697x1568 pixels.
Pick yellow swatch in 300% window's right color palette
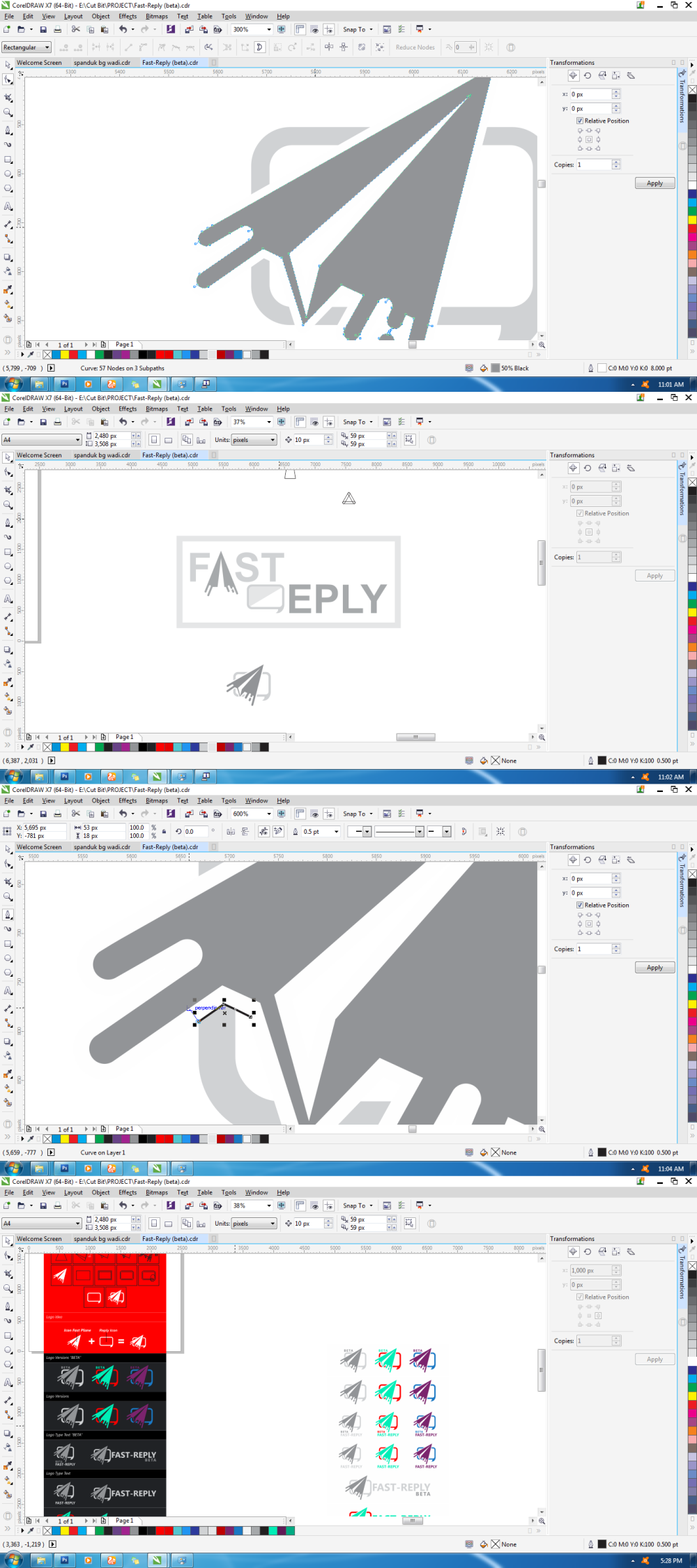click(692, 220)
